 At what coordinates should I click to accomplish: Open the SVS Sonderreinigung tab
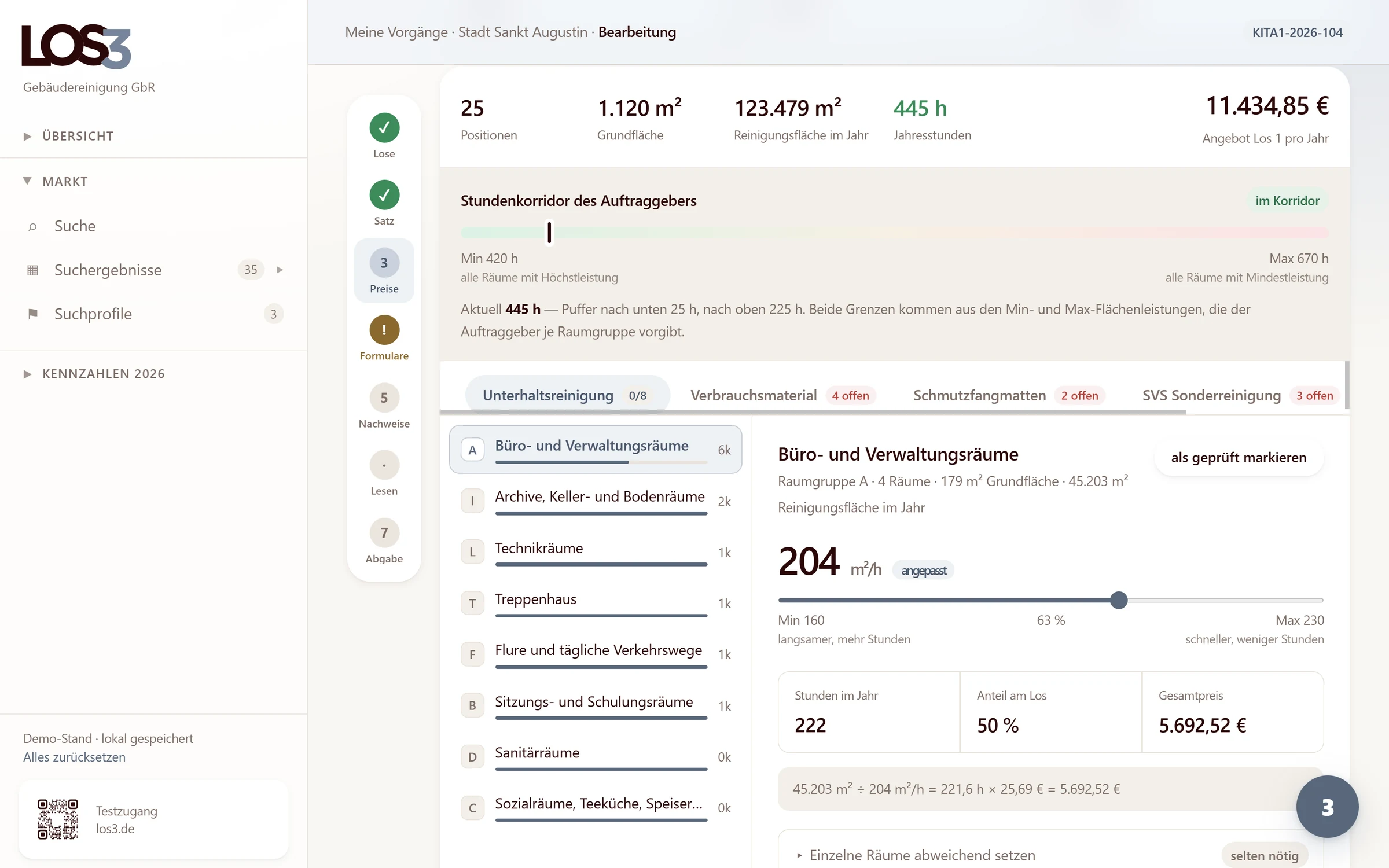point(1240,395)
